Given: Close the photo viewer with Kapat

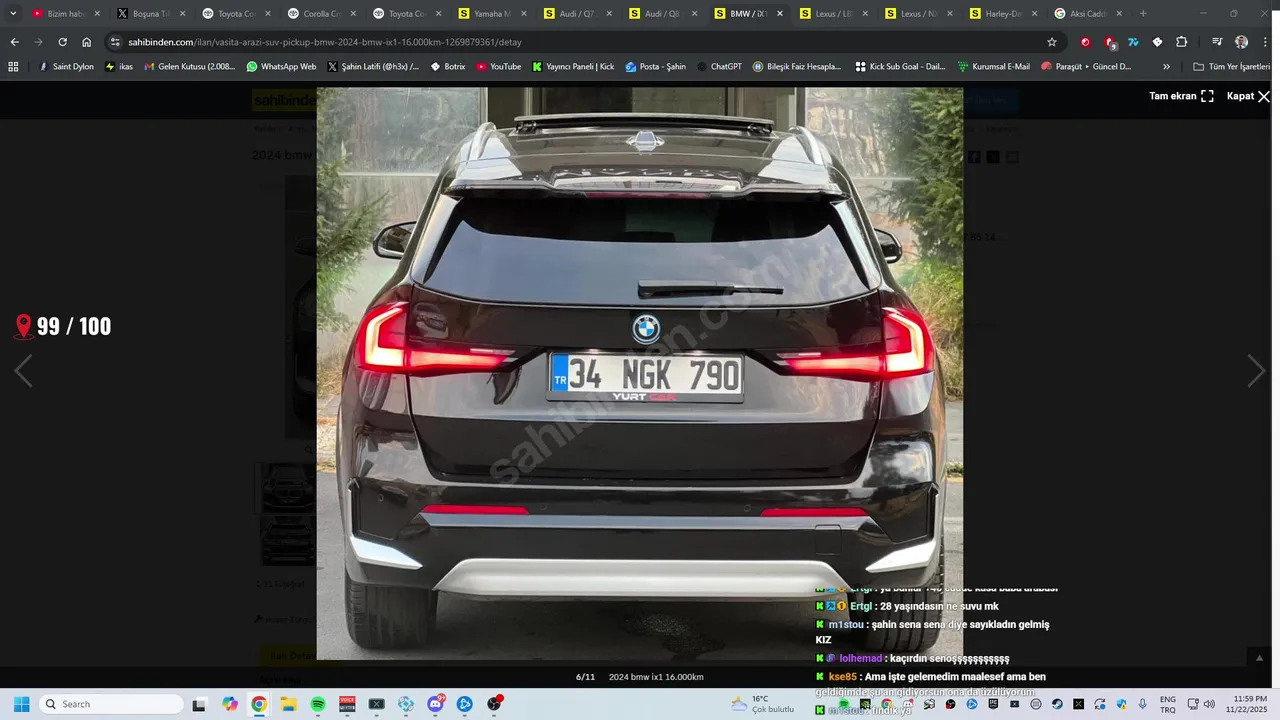Looking at the screenshot, I should [x=1248, y=96].
